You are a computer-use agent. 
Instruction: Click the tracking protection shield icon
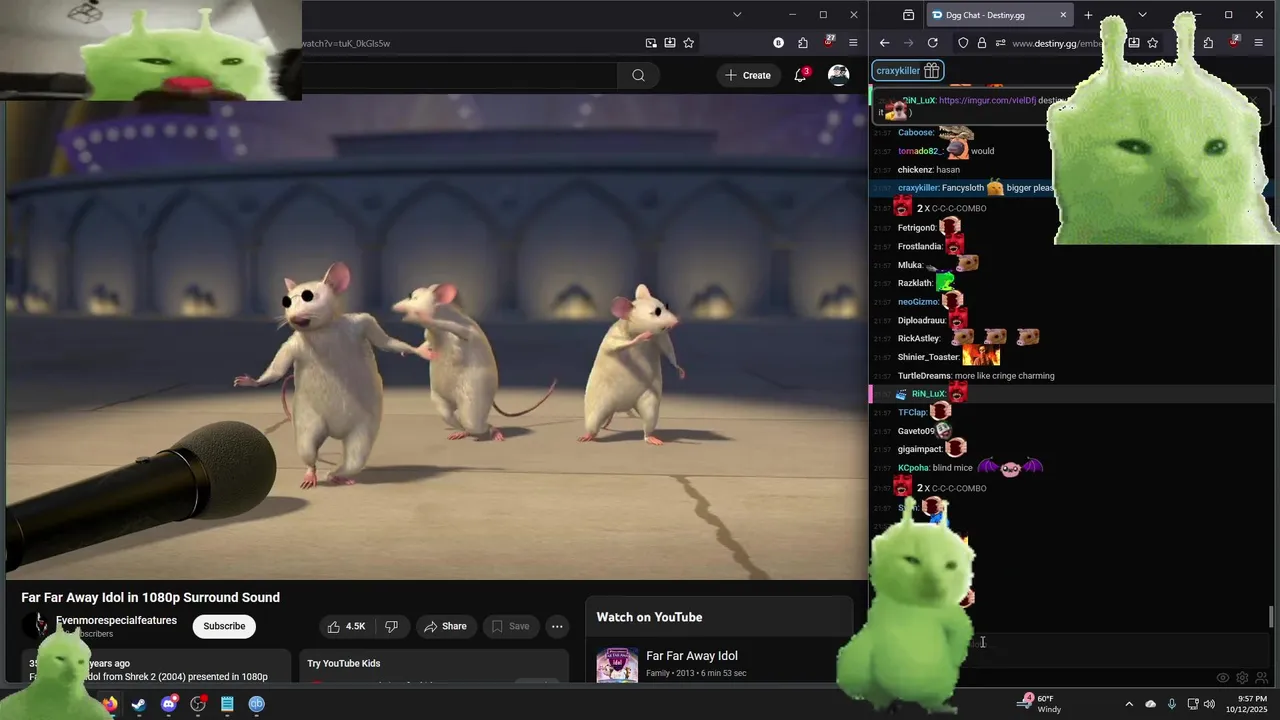click(x=963, y=43)
